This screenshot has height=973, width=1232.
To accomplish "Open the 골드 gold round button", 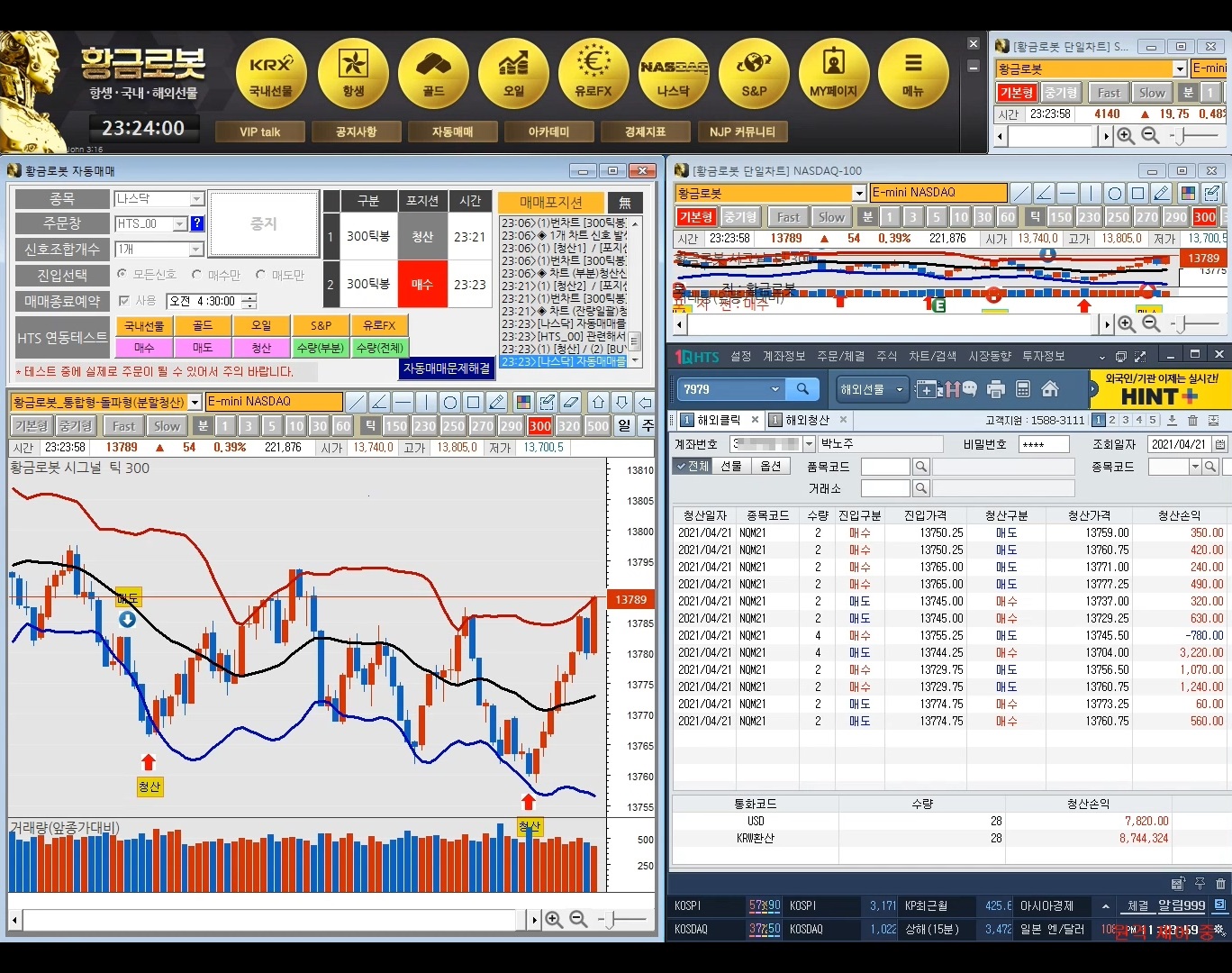I will point(433,74).
